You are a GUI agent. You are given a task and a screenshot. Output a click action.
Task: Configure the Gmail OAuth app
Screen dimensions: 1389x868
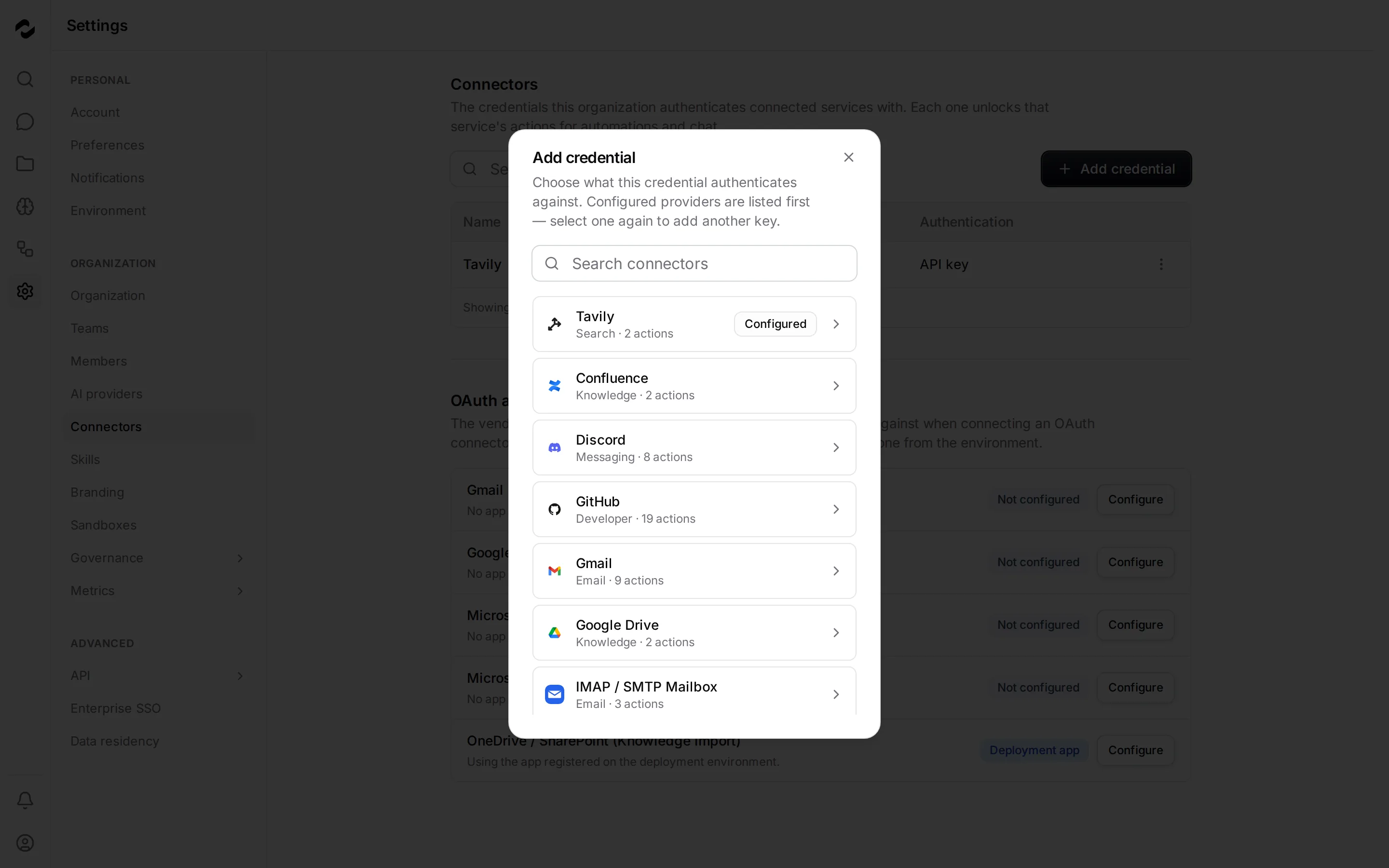(x=1135, y=500)
